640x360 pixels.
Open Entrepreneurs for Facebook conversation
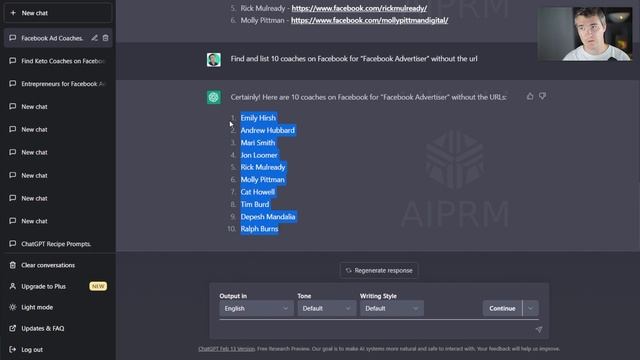[58, 84]
